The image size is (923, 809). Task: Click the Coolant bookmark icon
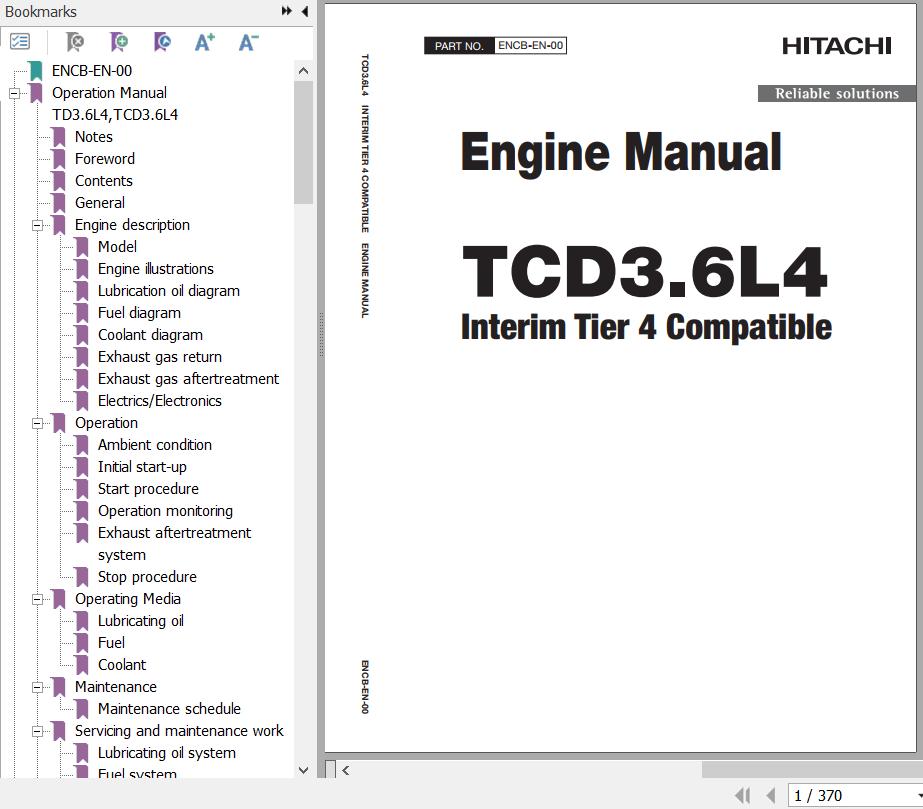point(82,665)
